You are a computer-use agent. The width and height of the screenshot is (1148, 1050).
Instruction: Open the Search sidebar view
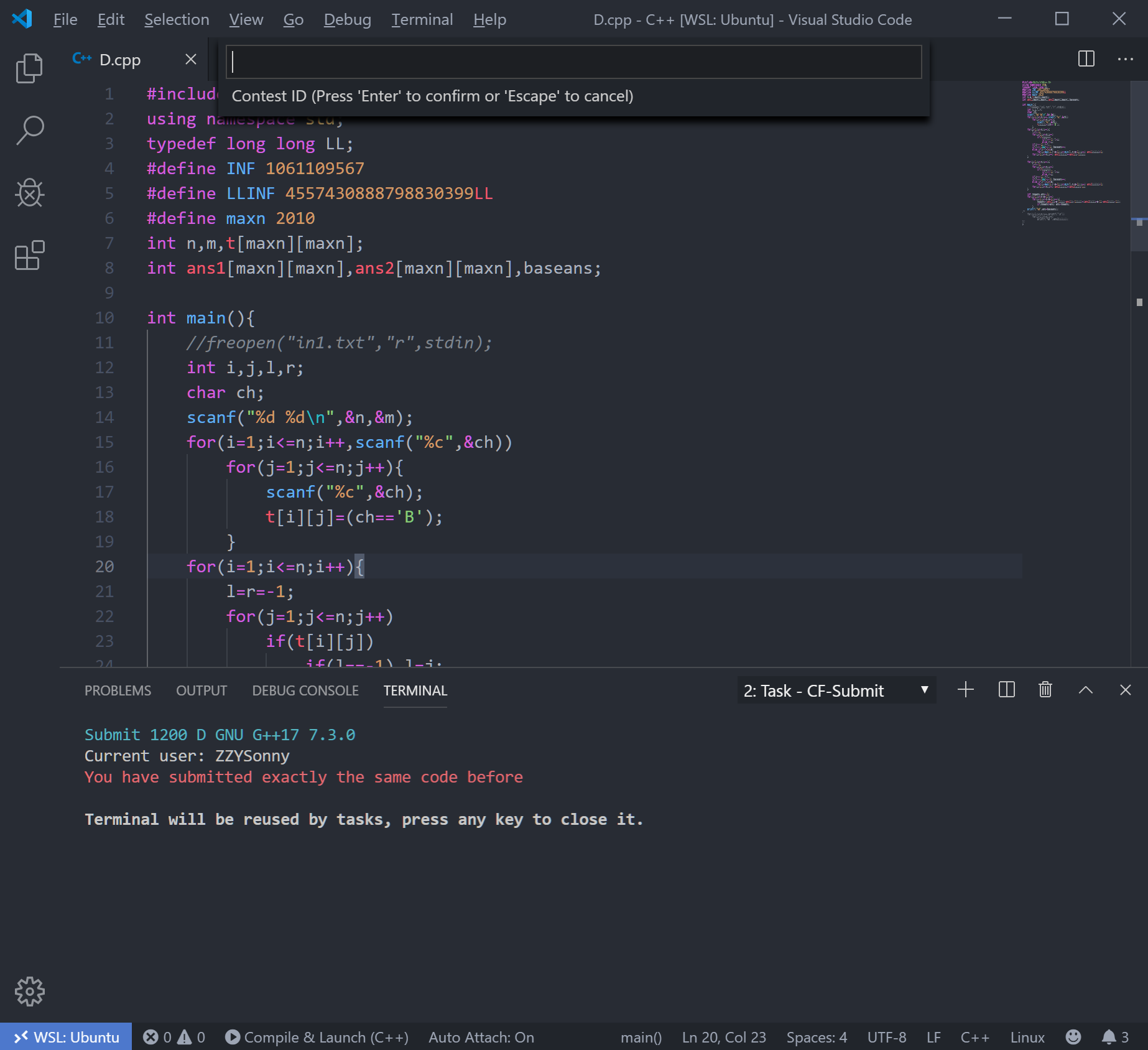click(29, 129)
